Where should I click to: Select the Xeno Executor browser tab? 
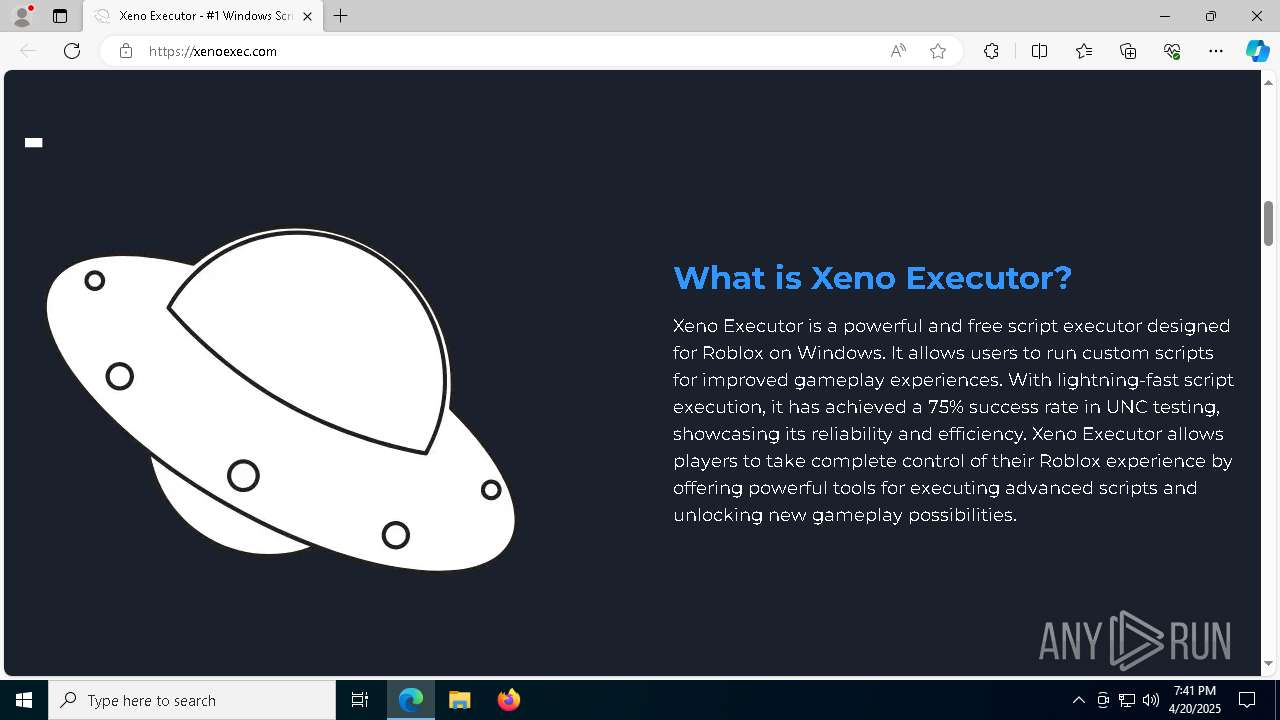pos(203,16)
